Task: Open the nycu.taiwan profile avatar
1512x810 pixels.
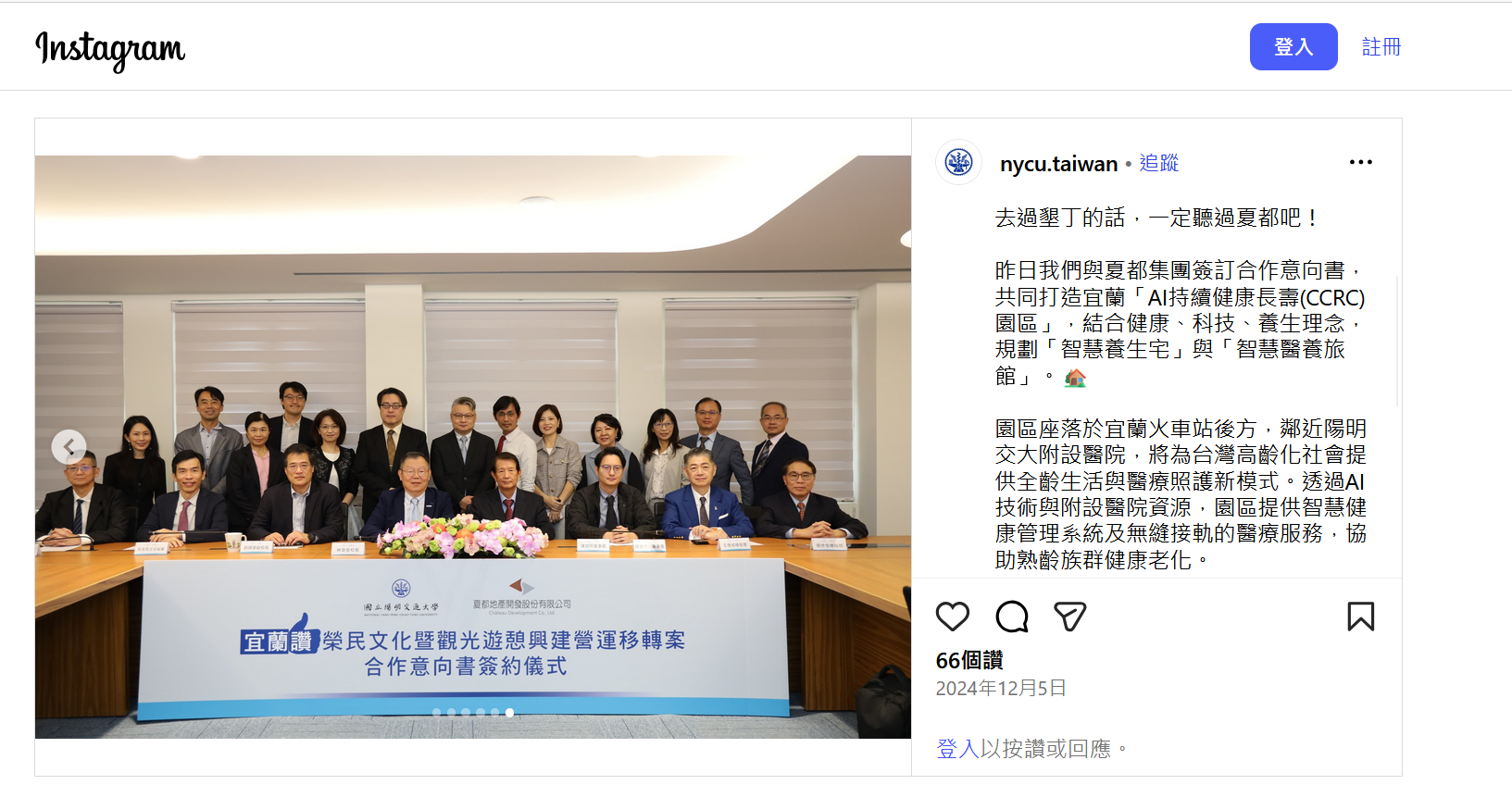Action: pyautogui.click(x=959, y=163)
